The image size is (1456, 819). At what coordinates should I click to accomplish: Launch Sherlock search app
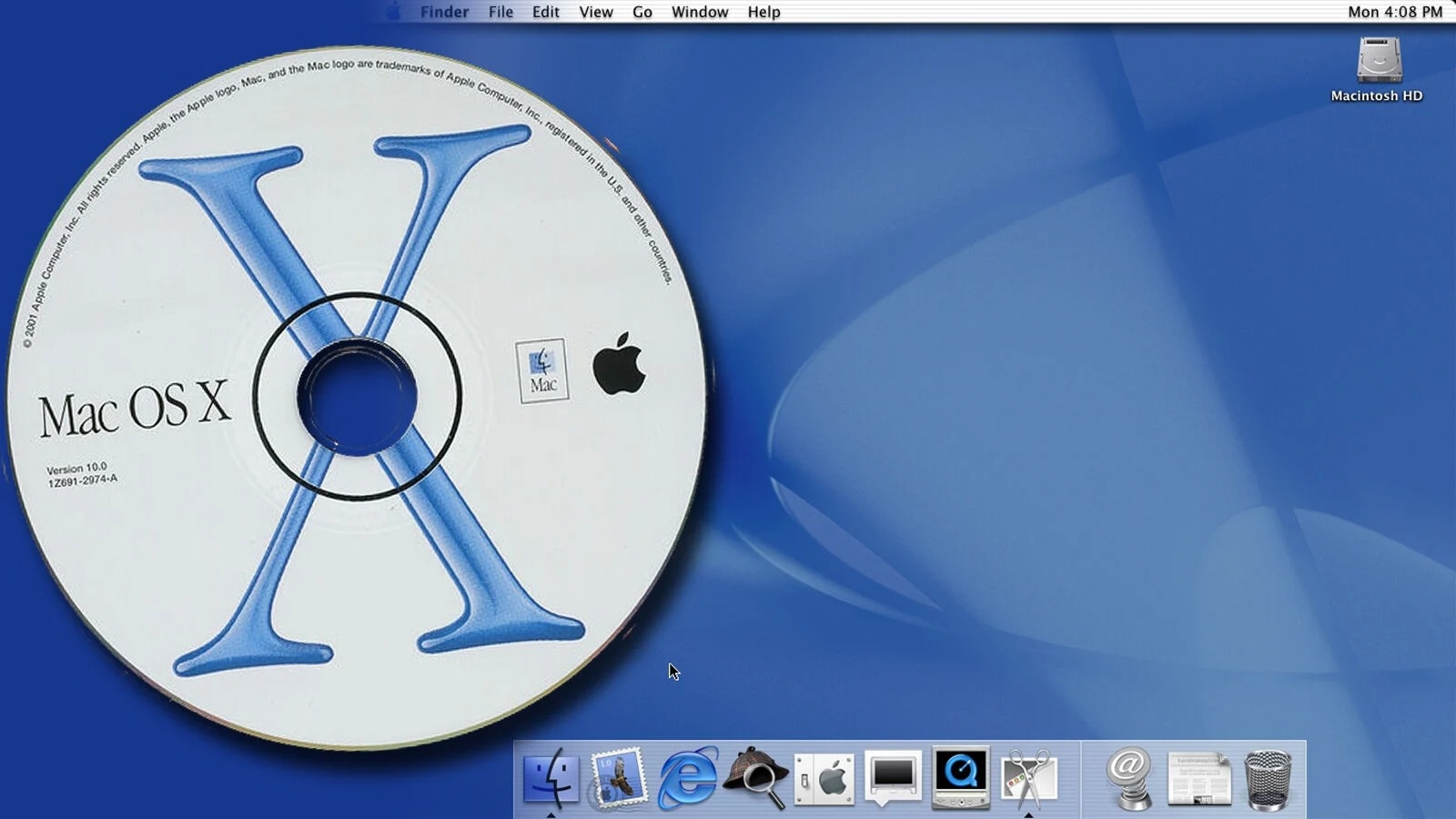pyautogui.click(x=755, y=778)
